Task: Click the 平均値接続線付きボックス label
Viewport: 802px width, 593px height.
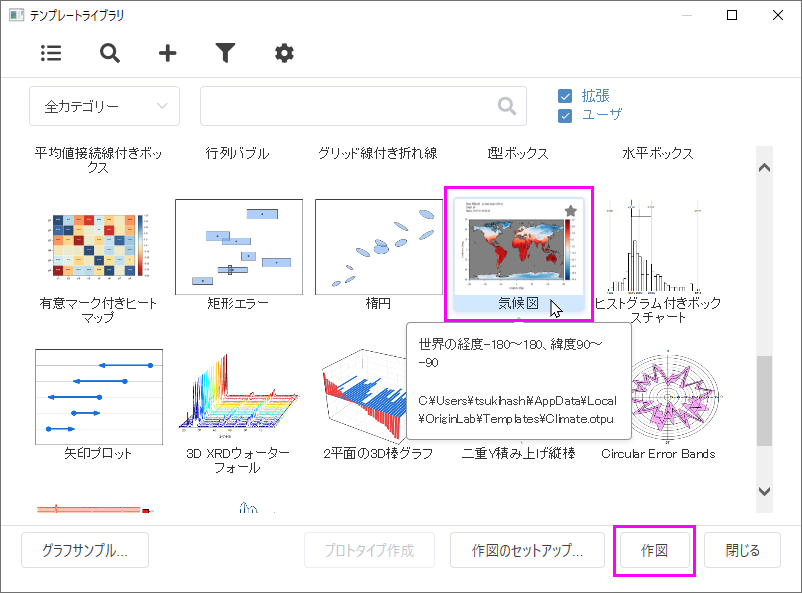Action: pos(98,160)
